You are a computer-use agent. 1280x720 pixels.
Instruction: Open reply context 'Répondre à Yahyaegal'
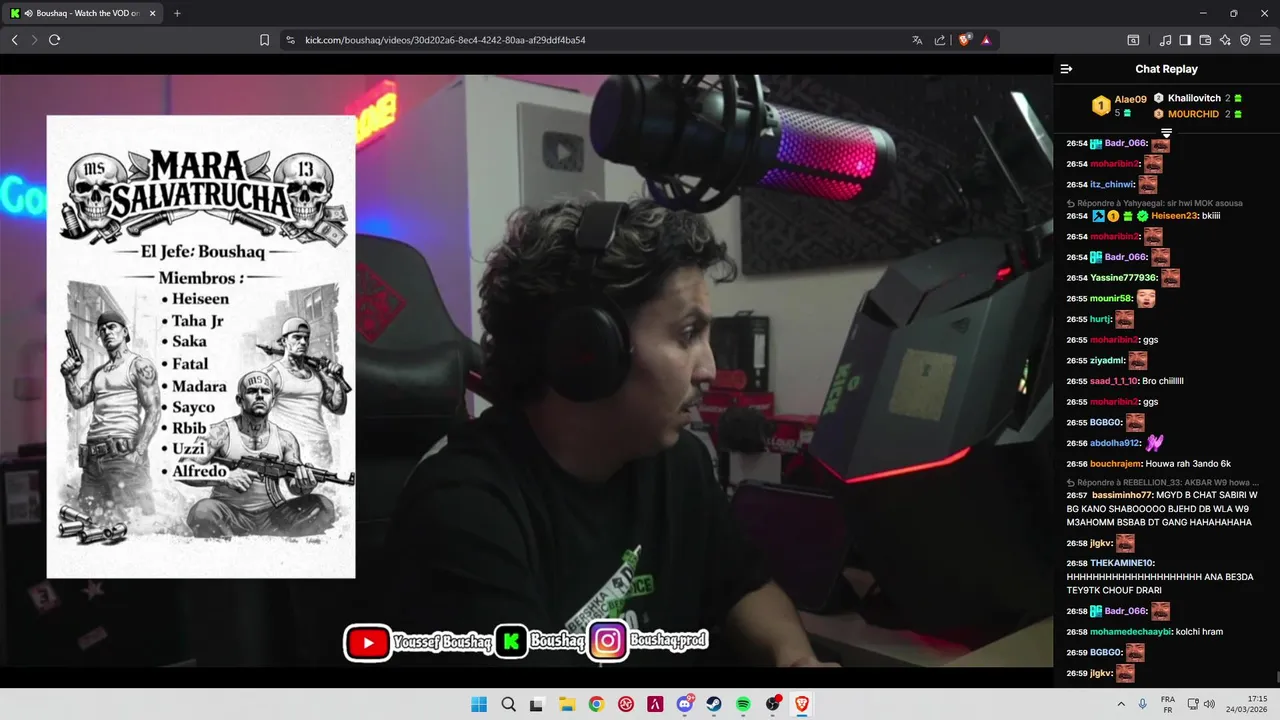pos(1154,203)
